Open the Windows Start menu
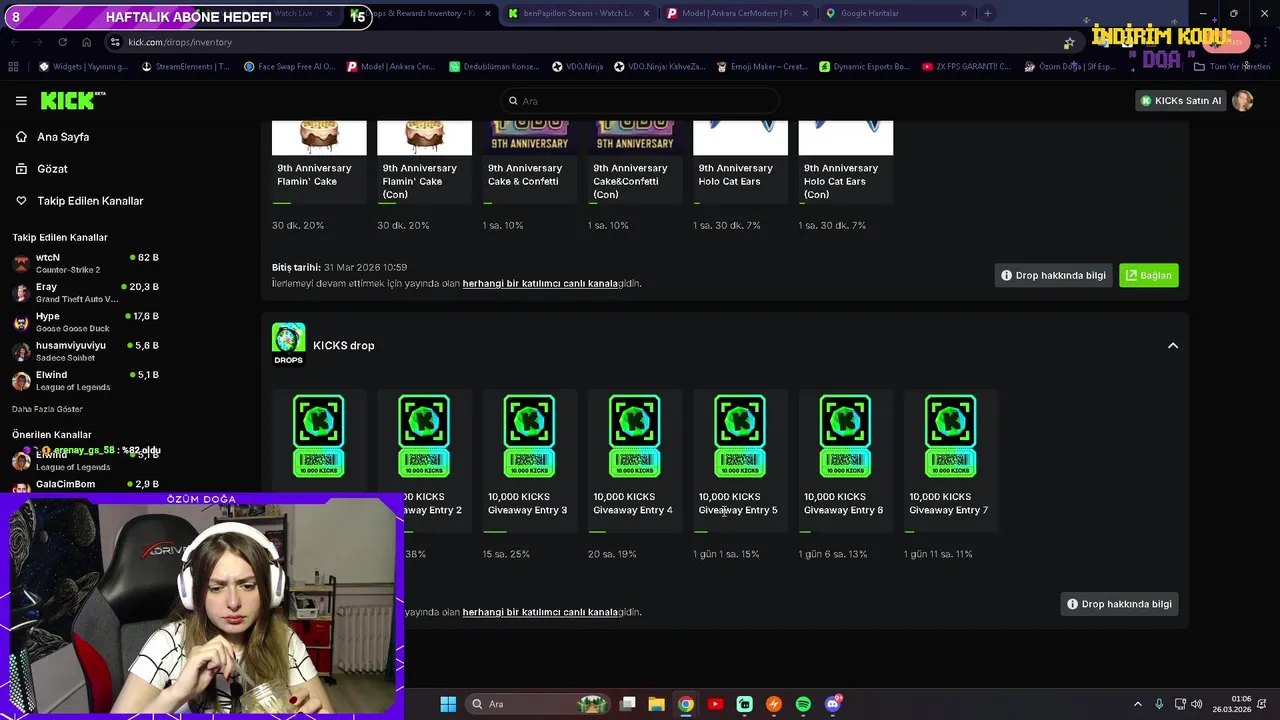 [x=448, y=704]
